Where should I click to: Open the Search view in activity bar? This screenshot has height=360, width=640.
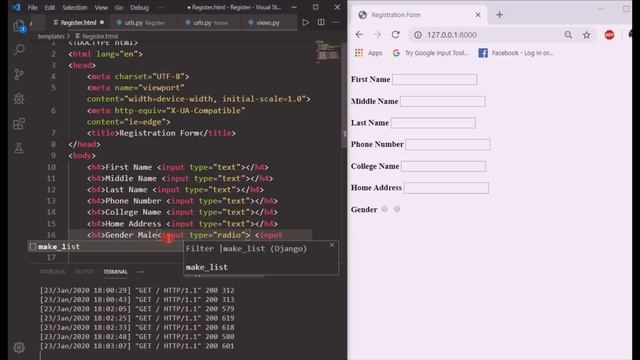point(19,50)
